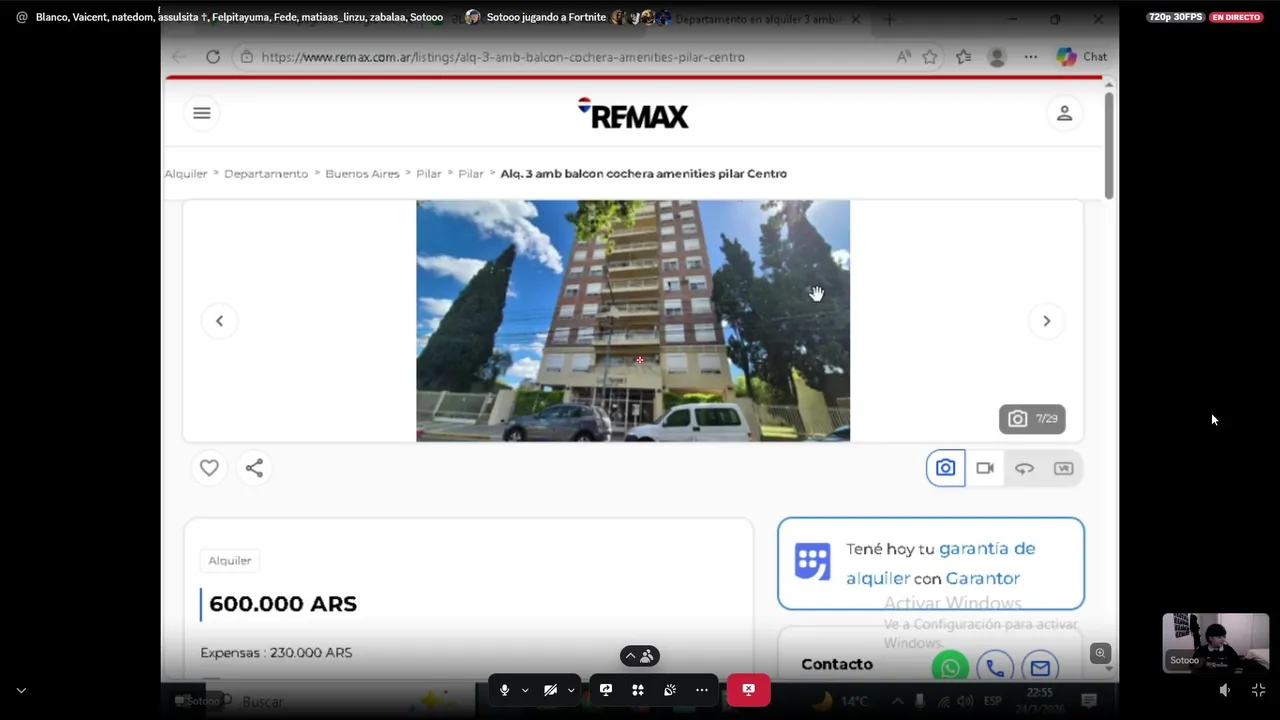Screen dimensions: 1280x720
Task: Call the agent with phone icon
Action: pos(995,668)
